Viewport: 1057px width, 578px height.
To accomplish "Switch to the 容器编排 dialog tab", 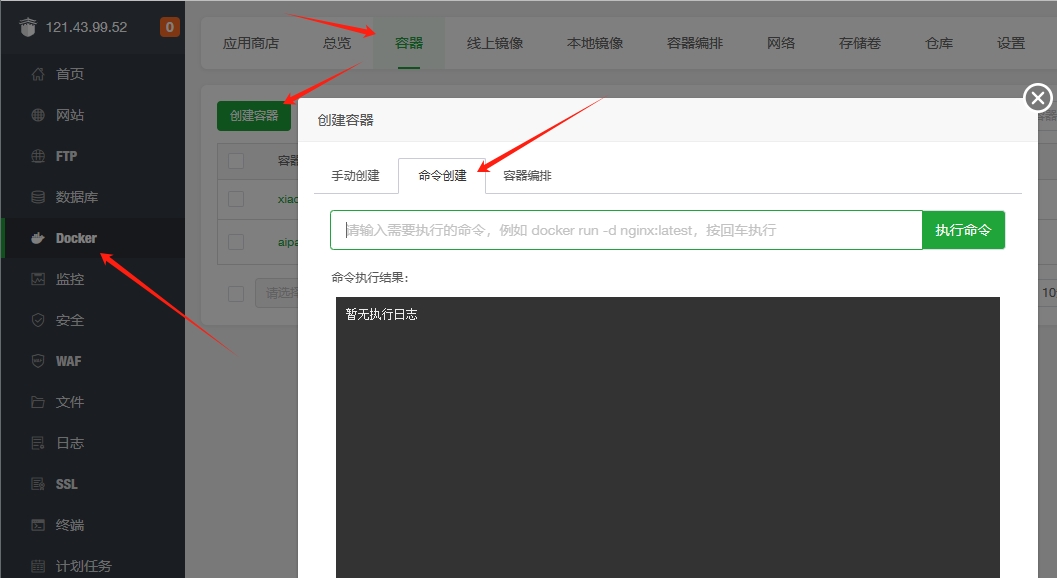I will 527,176.
